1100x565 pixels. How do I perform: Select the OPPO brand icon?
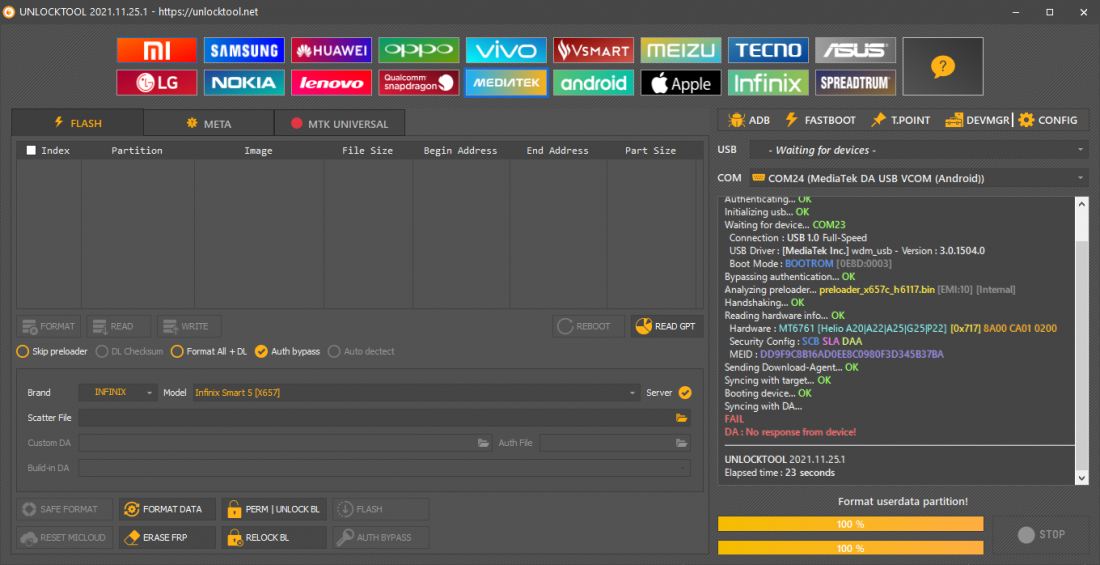click(419, 50)
